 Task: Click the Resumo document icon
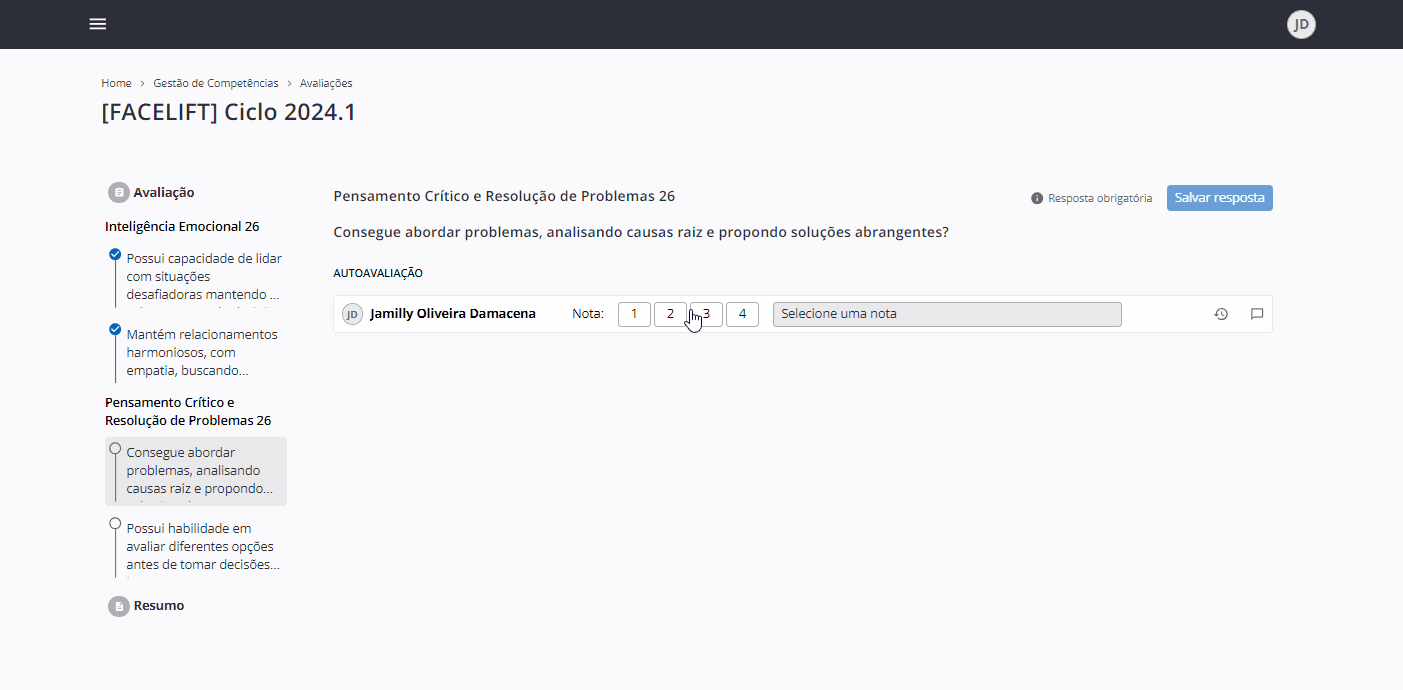(119, 606)
